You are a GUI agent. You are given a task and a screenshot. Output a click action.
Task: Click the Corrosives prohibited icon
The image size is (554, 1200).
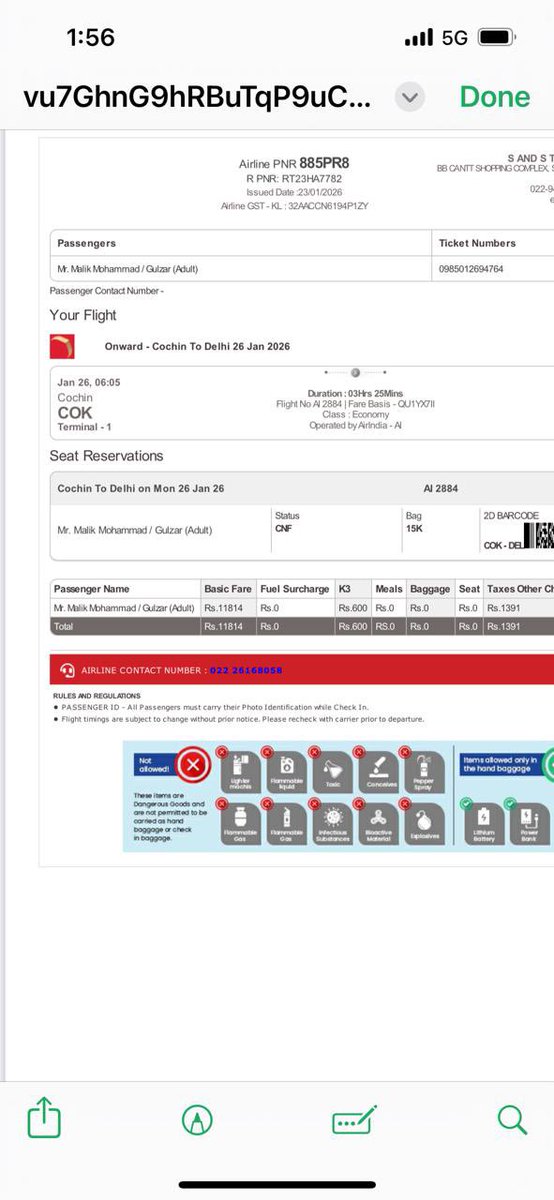click(x=381, y=772)
